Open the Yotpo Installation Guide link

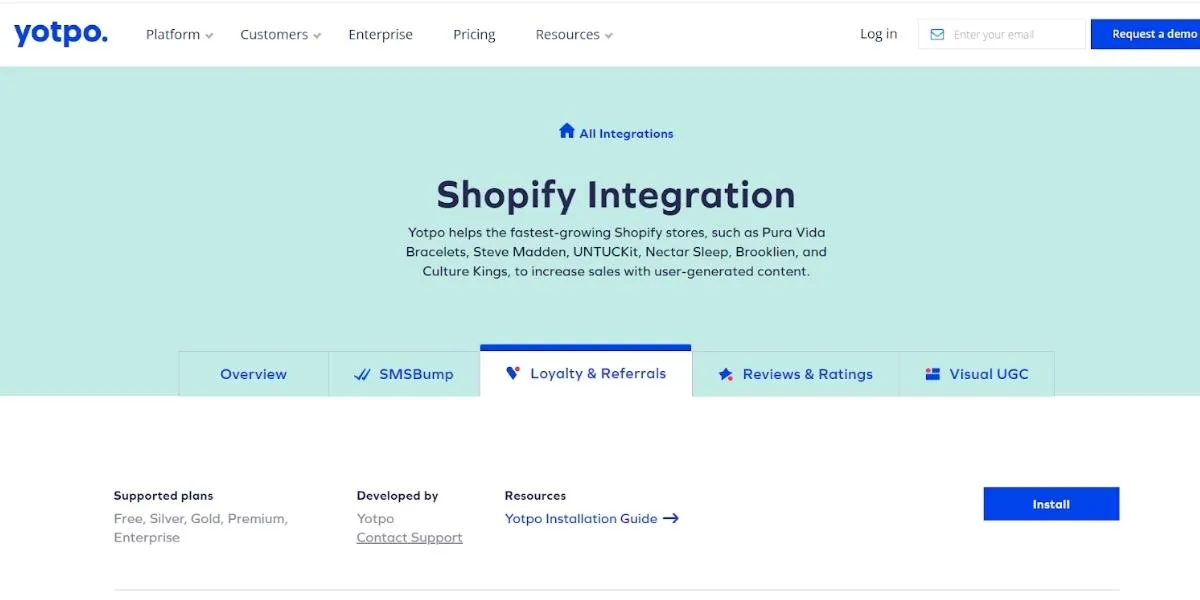(x=592, y=518)
